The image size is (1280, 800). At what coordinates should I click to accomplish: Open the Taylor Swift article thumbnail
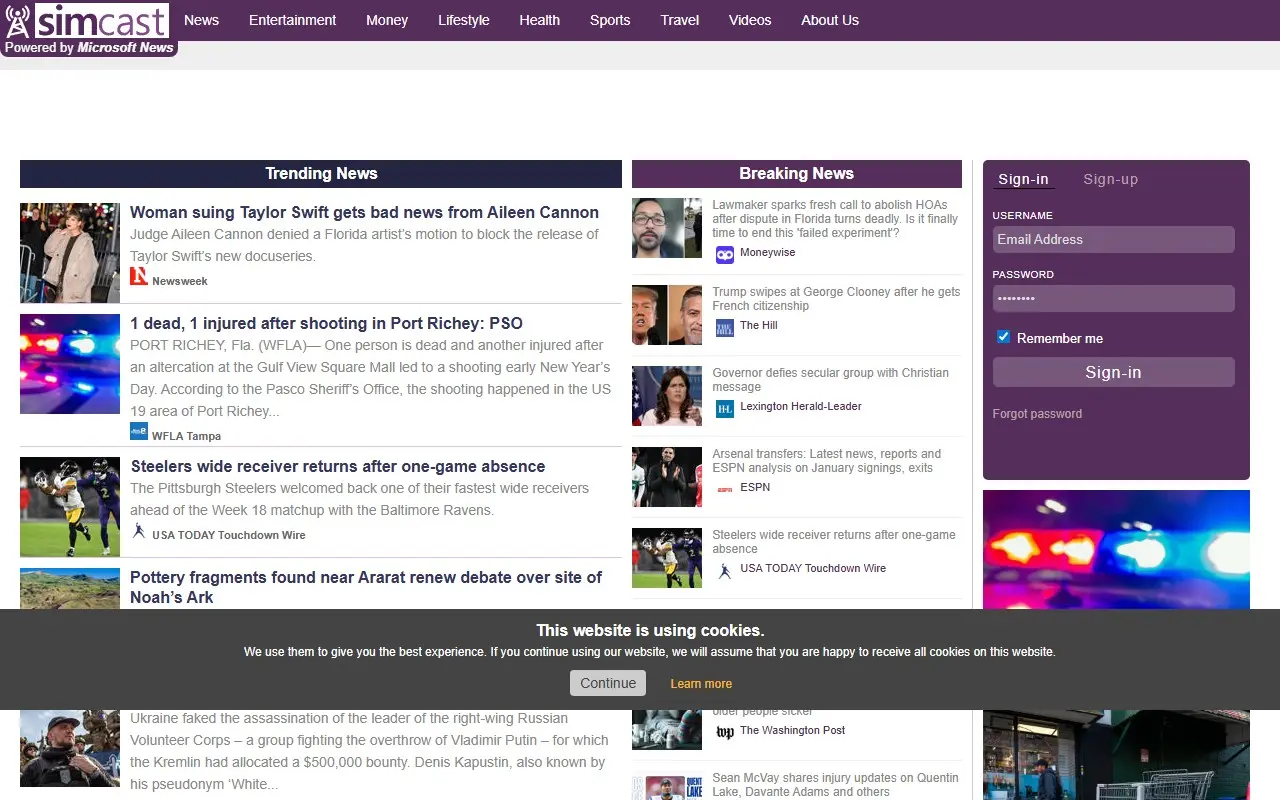[70, 253]
